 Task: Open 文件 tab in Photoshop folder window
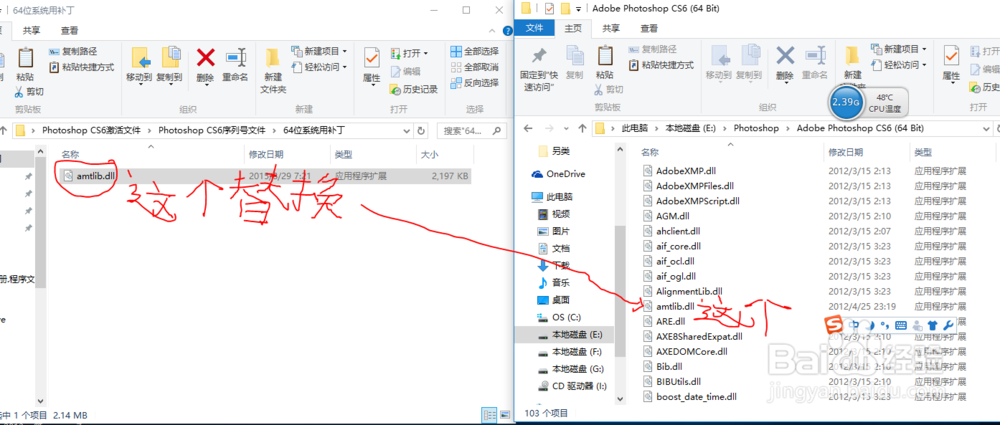(x=534, y=28)
